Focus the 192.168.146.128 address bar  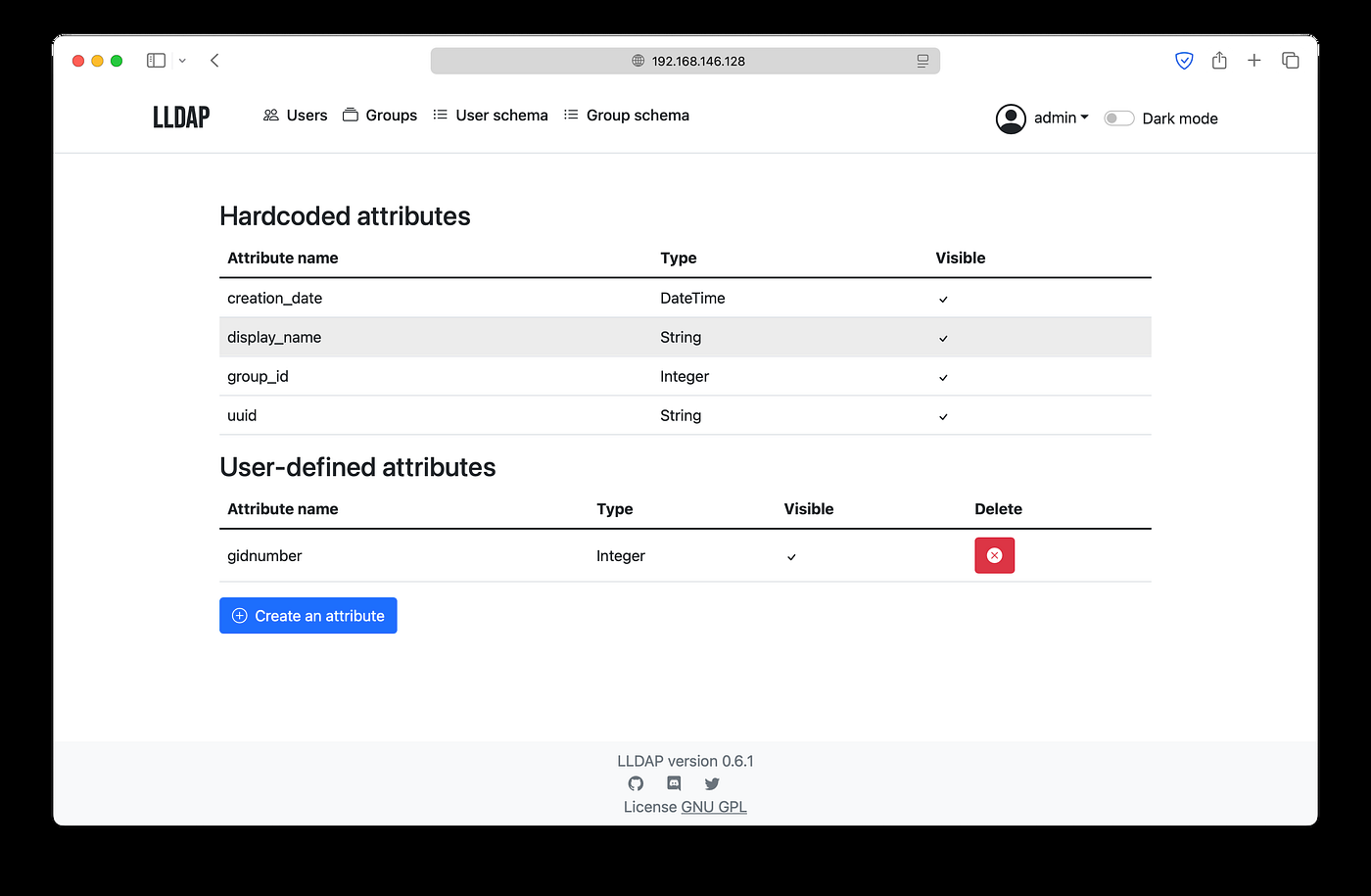pyautogui.click(x=685, y=61)
